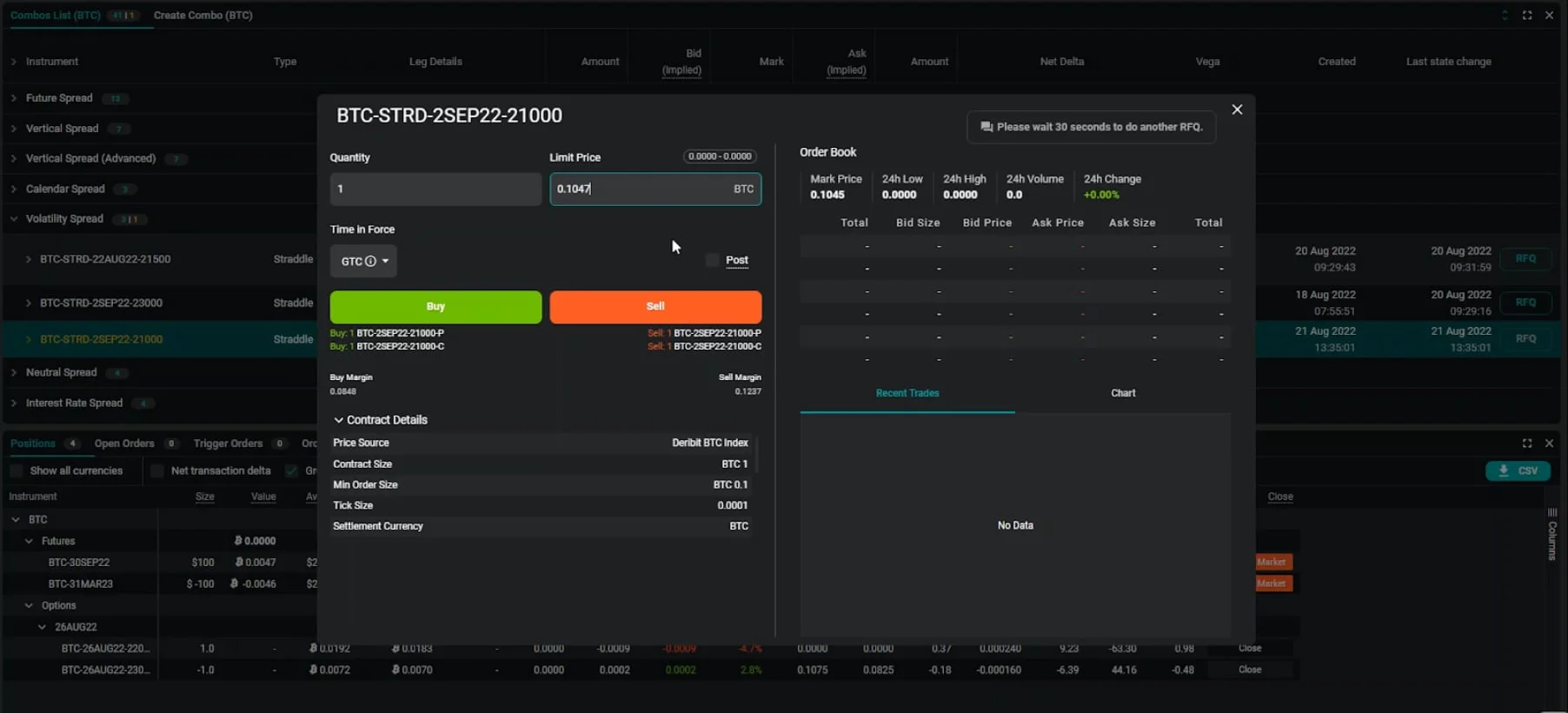Click the orange Sell button
This screenshot has height=713, width=1568.
point(655,307)
